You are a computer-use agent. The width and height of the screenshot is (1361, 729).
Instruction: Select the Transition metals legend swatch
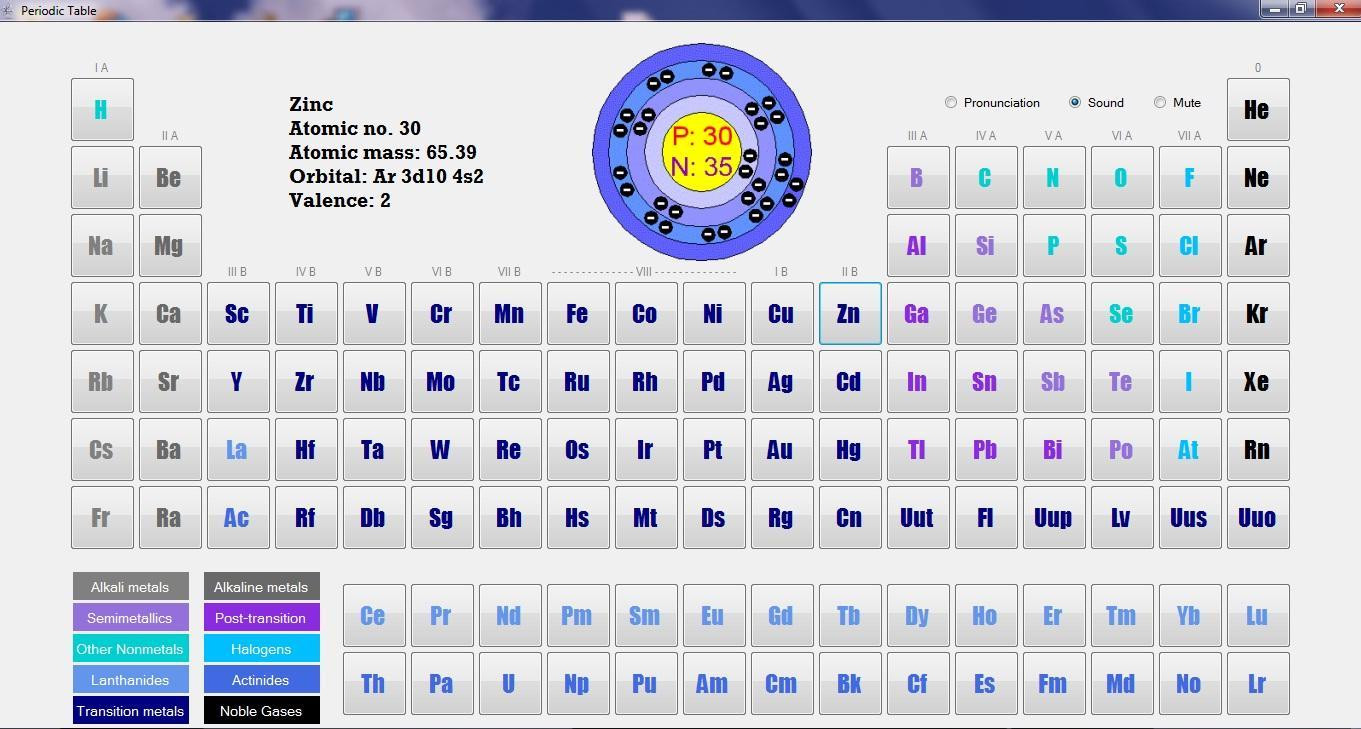click(x=130, y=711)
